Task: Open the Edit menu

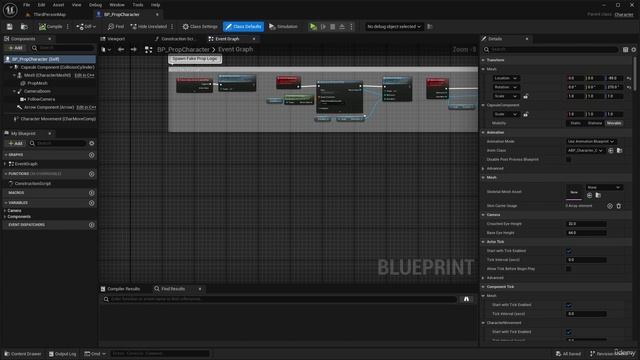Action: (x=41, y=5)
